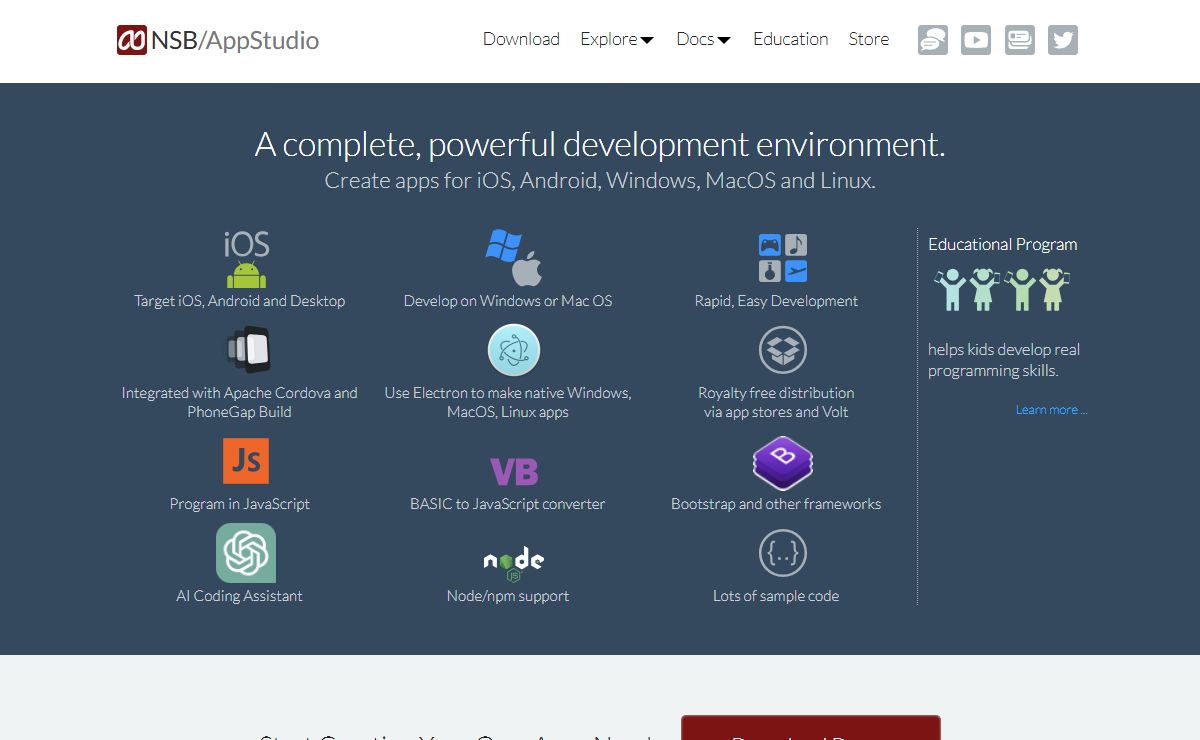The height and width of the screenshot is (740, 1200).
Task: Click Bootstrap and other frameworks label
Action: pyautogui.click(x=776, y=504)
